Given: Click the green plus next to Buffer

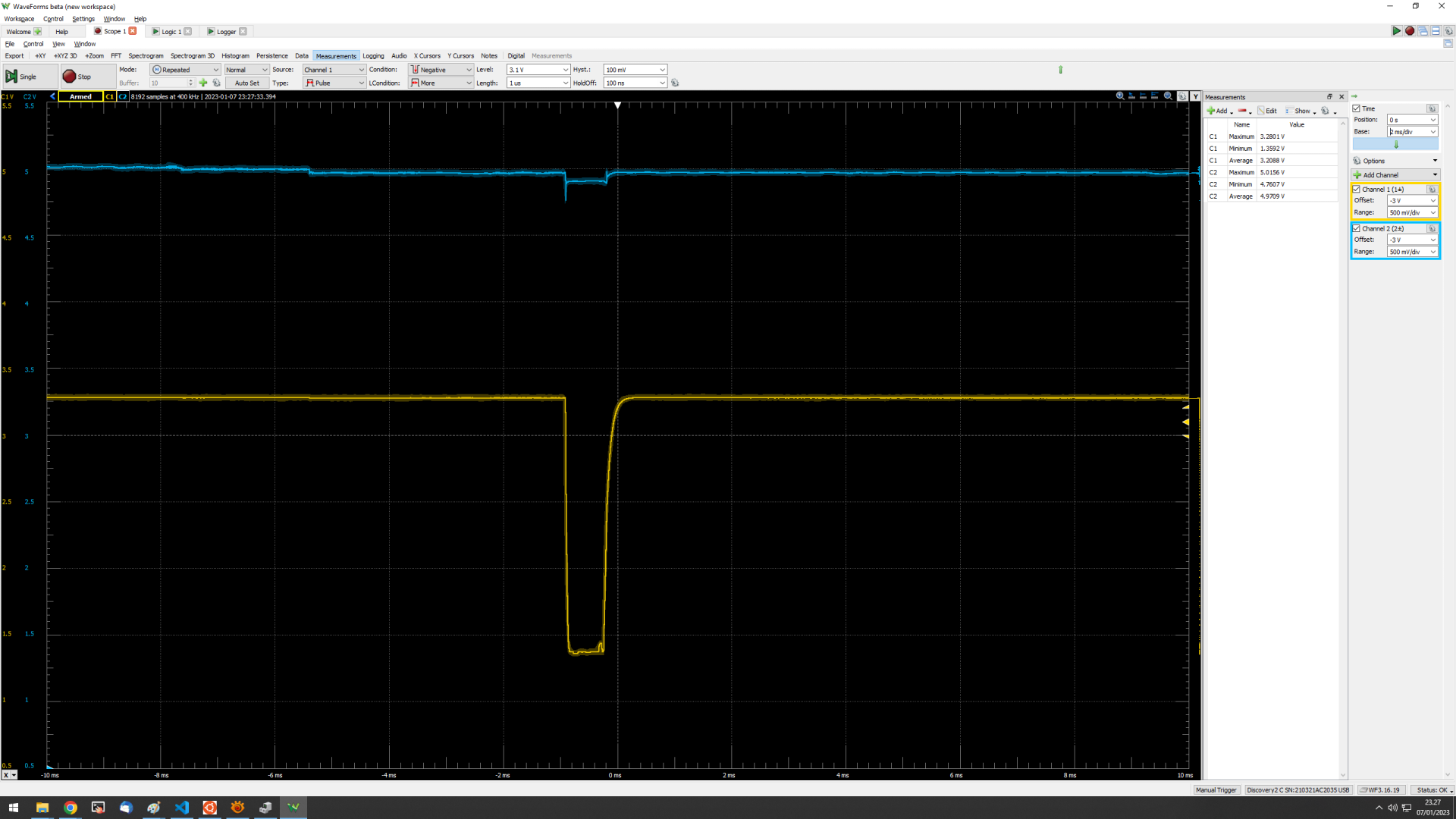Looking at the screenshot, I should click(x=203, y=83).
